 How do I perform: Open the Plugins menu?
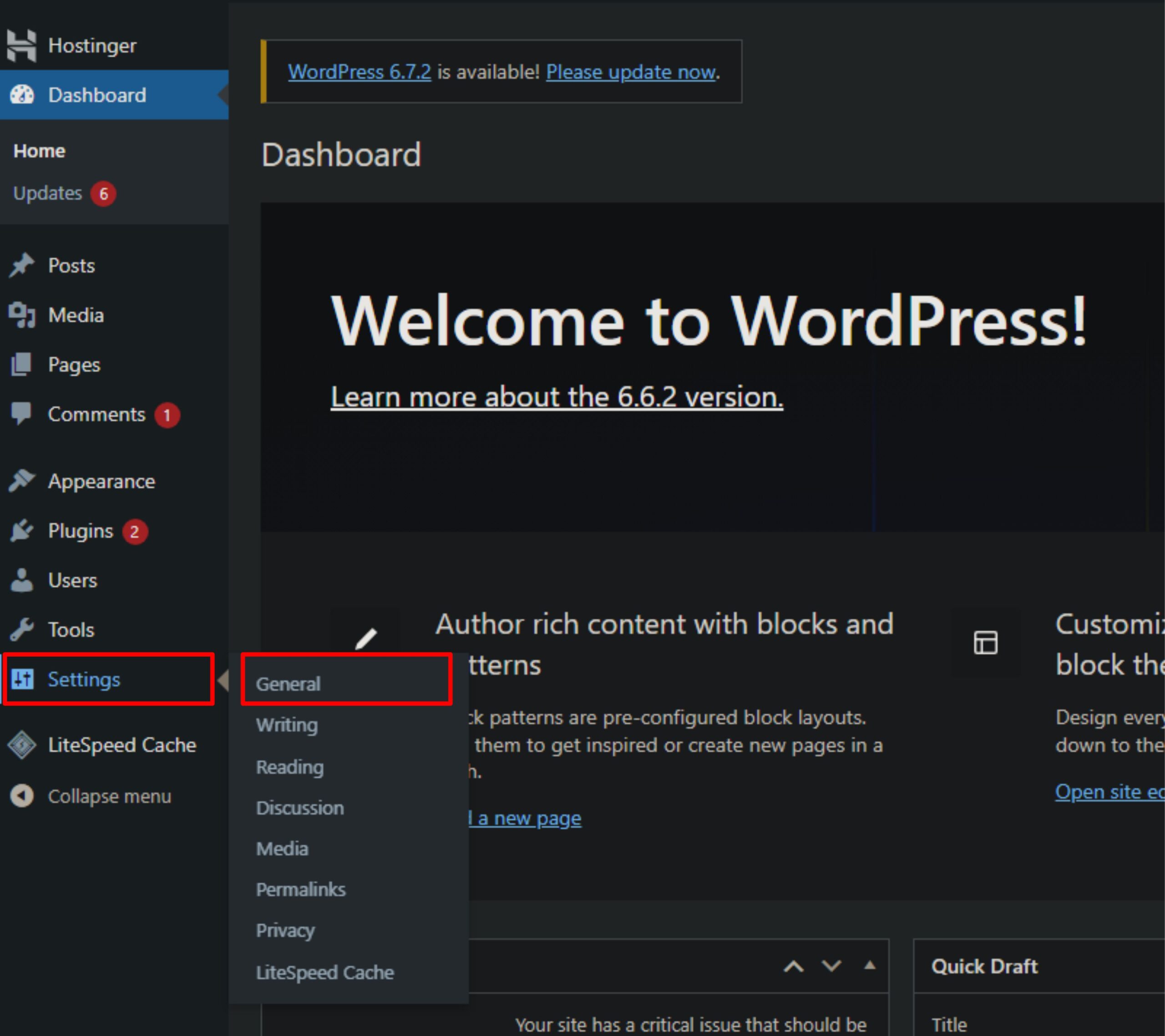[x=114, y=531]
